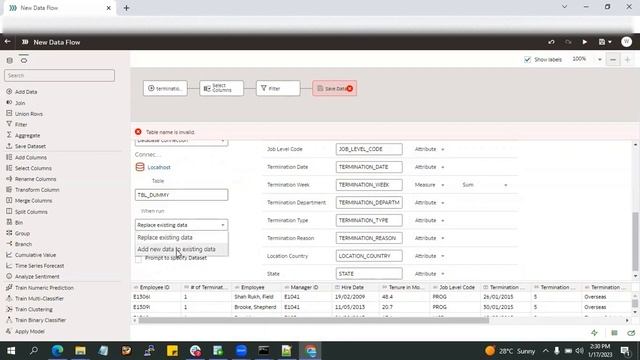Click the undo arrow in header

pos(551,42)
